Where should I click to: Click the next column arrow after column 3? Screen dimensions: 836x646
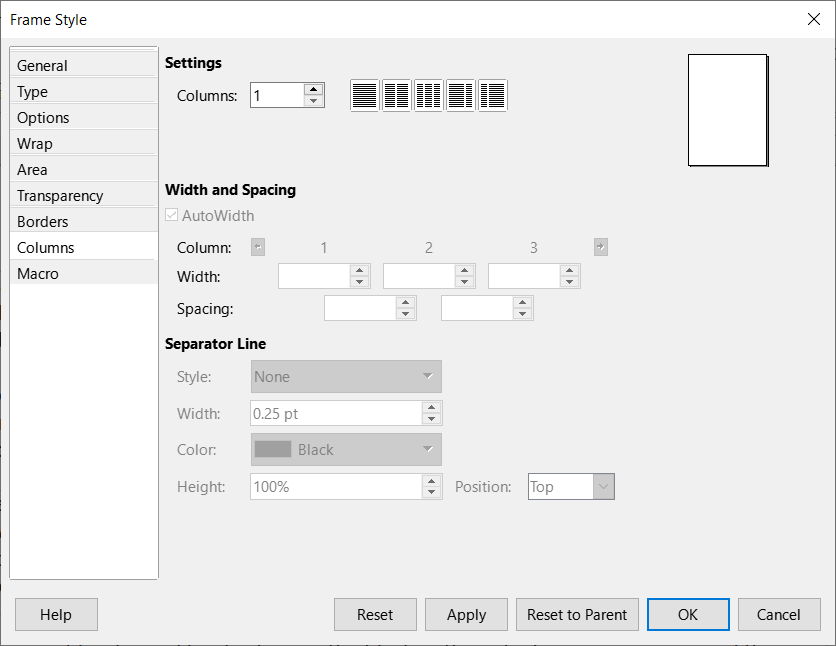click(x=601, y=247)
